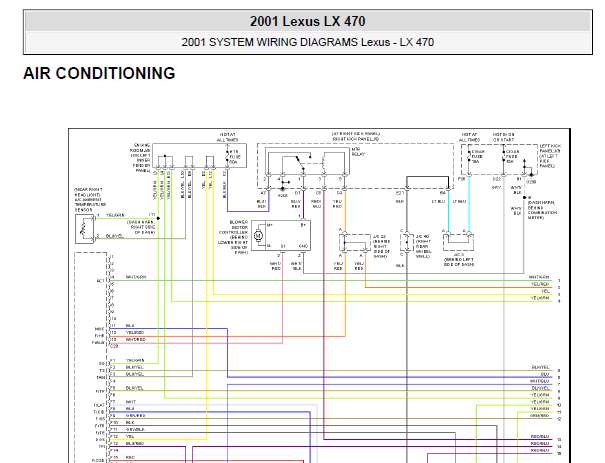Click the 2001 System Wiring Diagrams subtitle
The height and width of the screenshot is (463, 605).
click(x=308, y=42)
